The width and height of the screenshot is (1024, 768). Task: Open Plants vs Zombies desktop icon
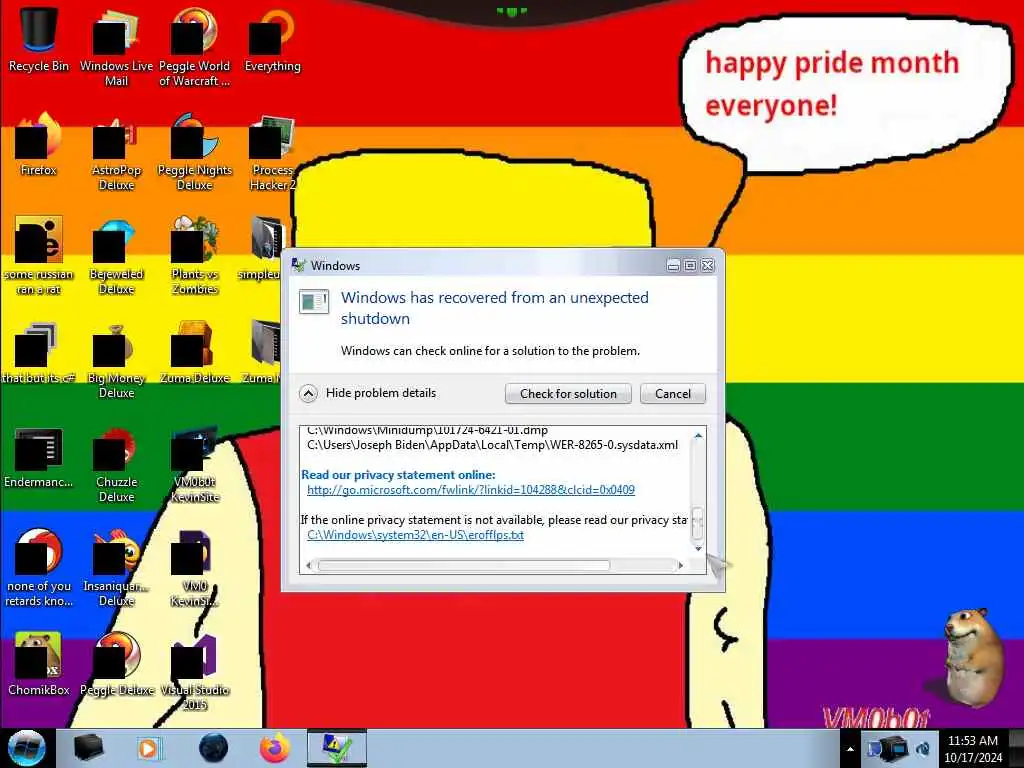(x=195, y=256)
